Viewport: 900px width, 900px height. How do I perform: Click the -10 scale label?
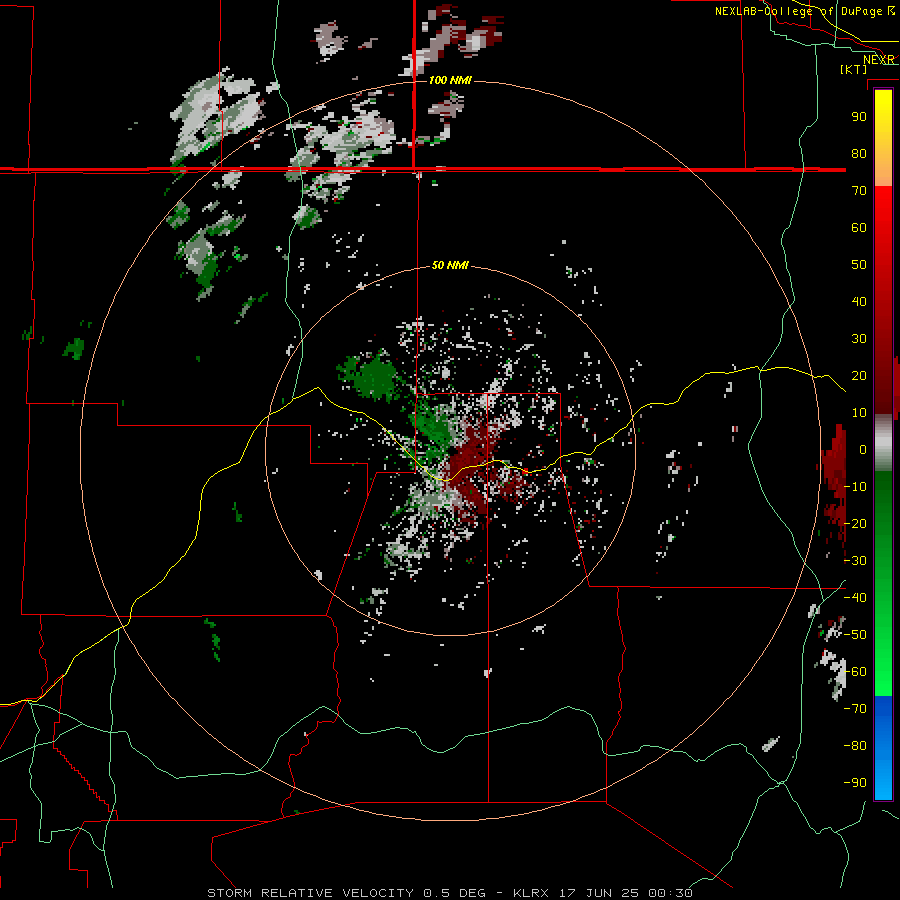pyautogui.click(x=855, y=487)
